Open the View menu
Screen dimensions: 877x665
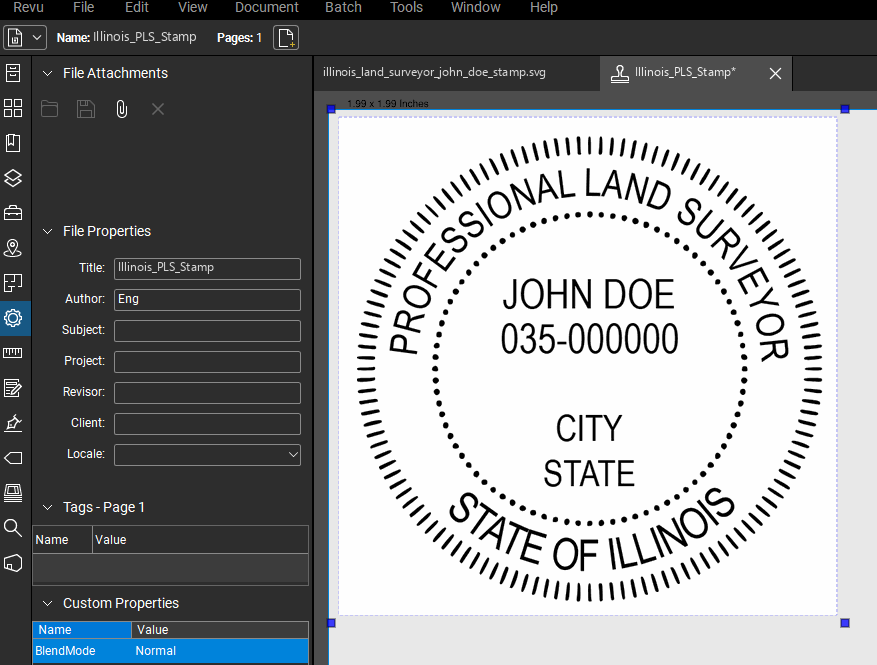point(192,7)
